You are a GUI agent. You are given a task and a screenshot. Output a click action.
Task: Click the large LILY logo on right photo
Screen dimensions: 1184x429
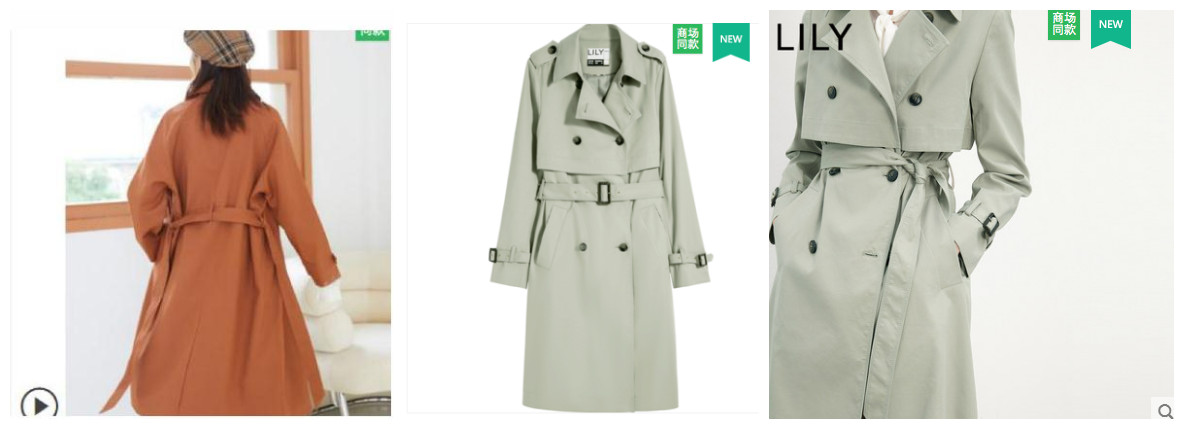pos(814,37)
